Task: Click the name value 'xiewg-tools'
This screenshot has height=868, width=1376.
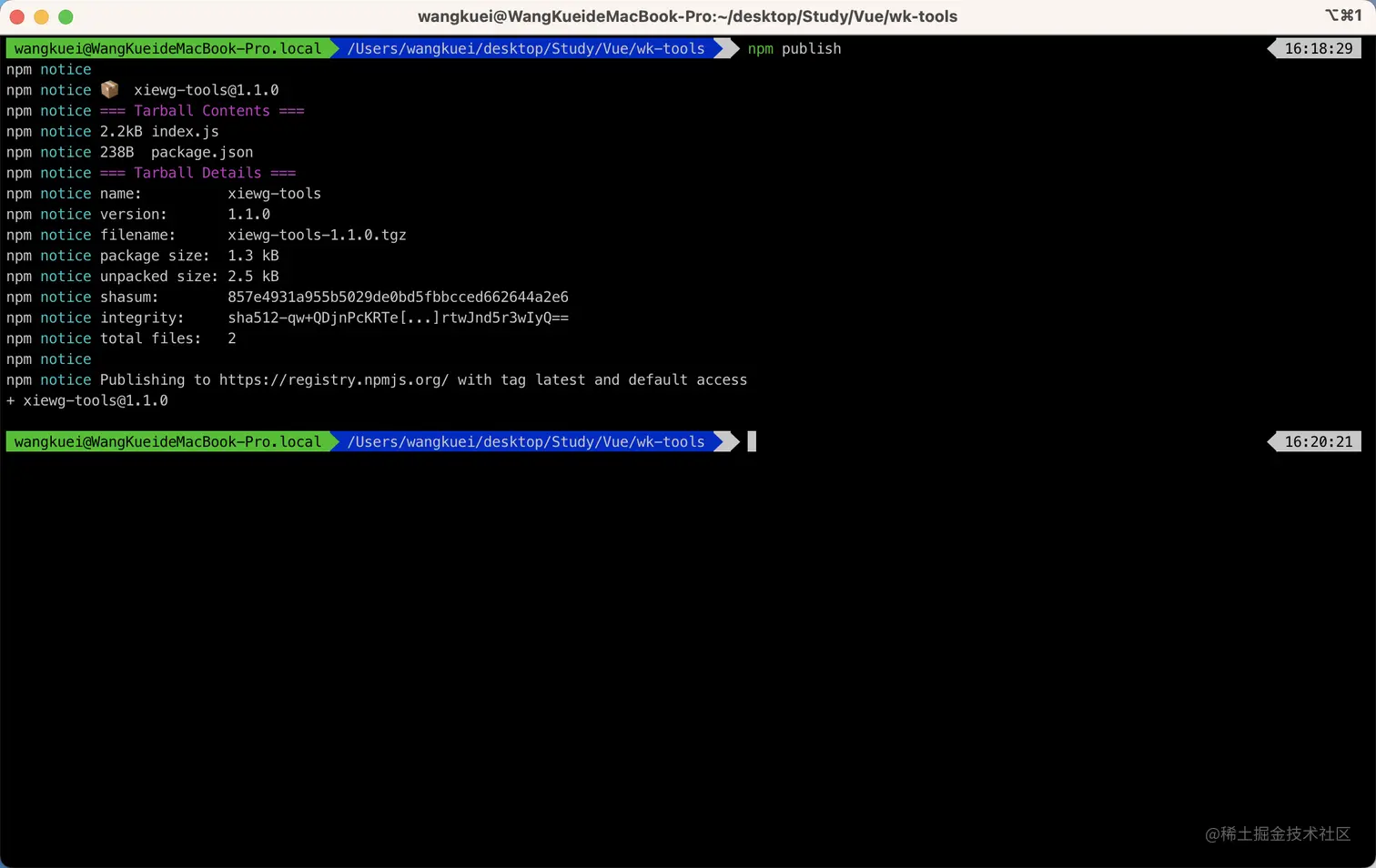Action: pyautogui.click(x=274, y=194)
